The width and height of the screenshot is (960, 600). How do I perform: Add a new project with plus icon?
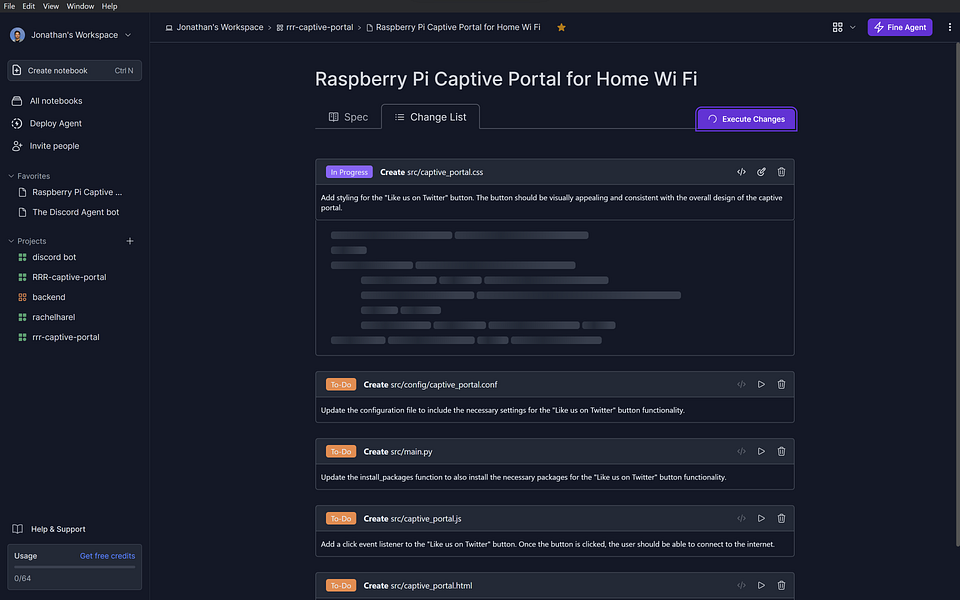(130, 241)
